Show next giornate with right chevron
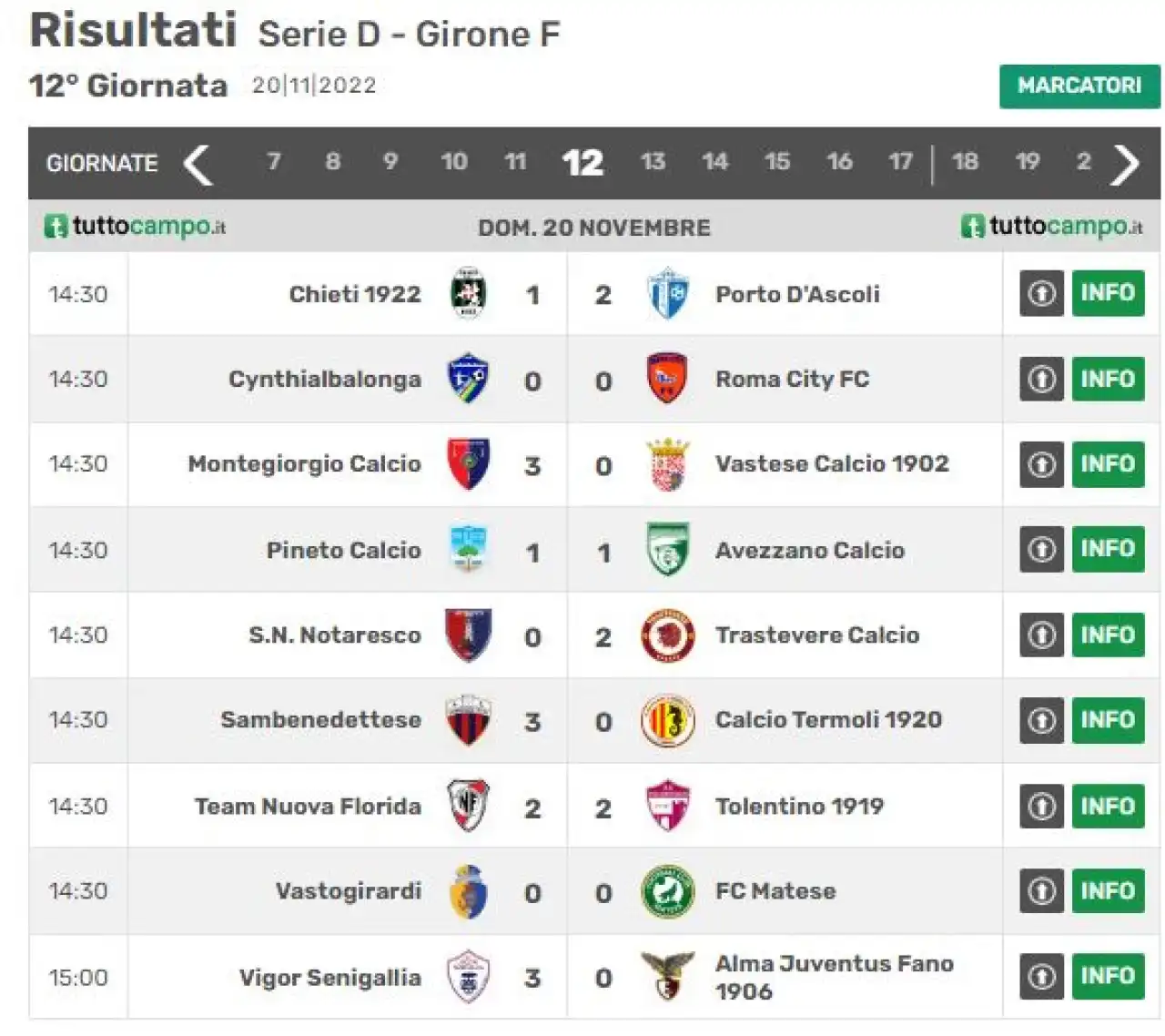This screenshot has height=1036, width=1165. [1125, 164]
